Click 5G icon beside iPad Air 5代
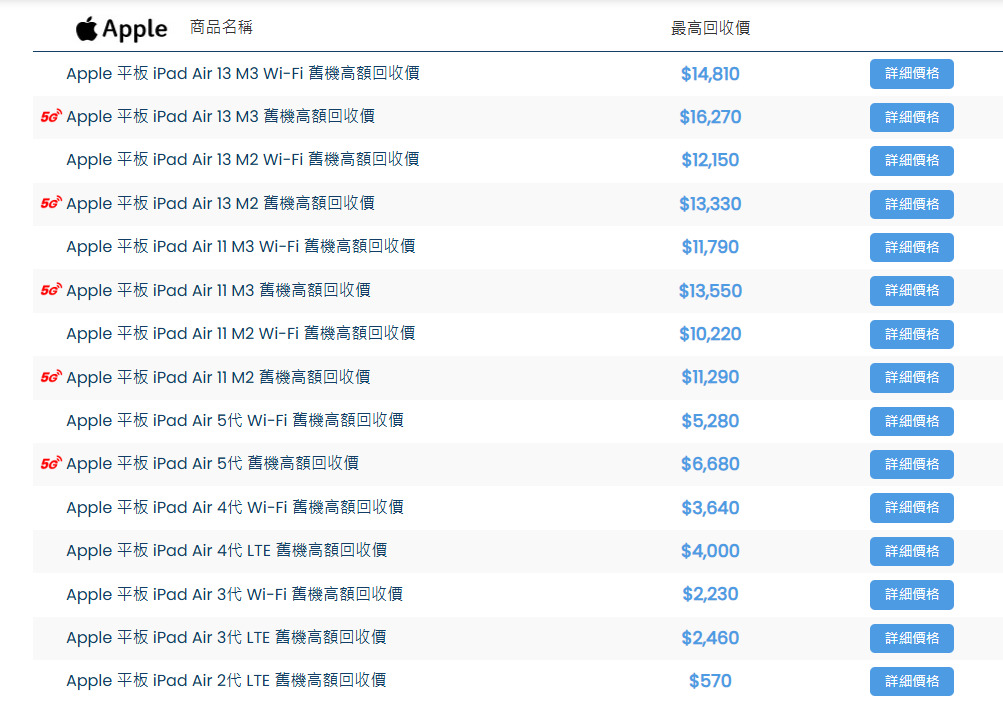 point(51,464)
